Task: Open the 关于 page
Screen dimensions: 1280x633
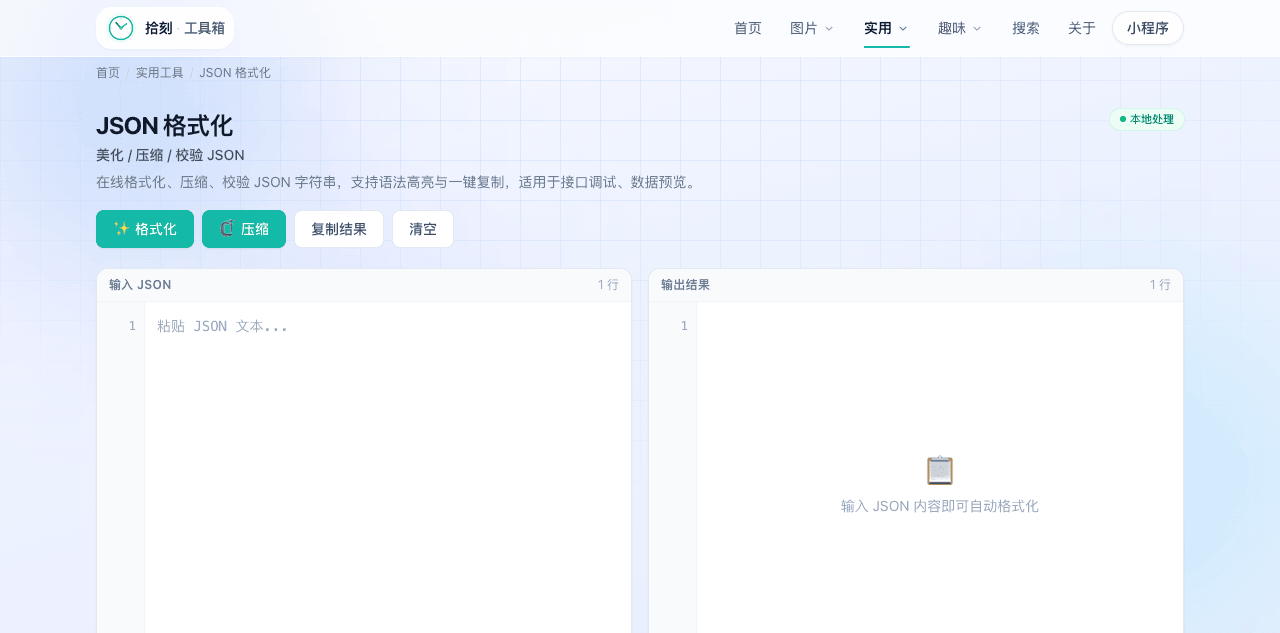Action: (1082, 28)
